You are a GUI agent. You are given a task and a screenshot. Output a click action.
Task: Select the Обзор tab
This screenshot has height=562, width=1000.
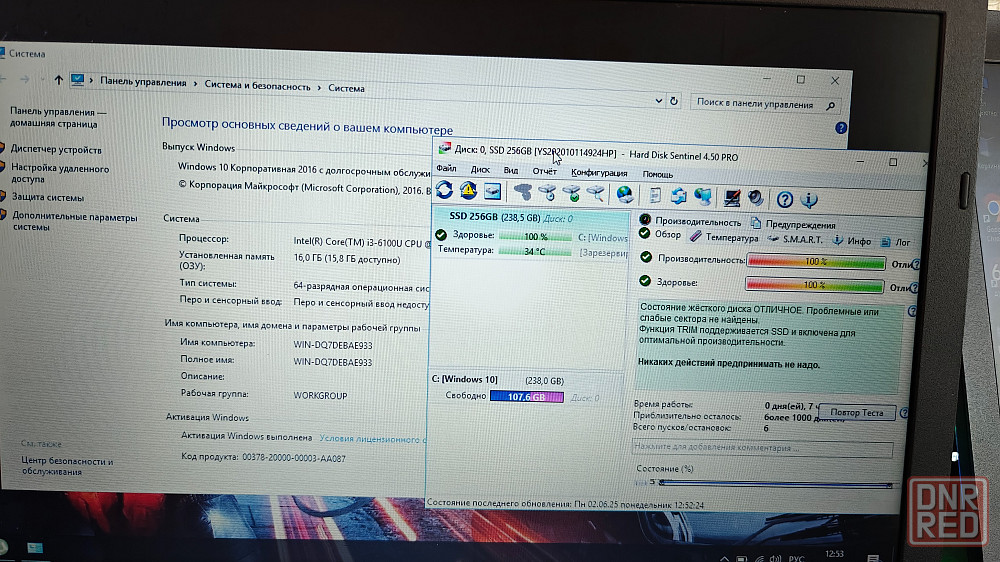click(x=661, y=234)
